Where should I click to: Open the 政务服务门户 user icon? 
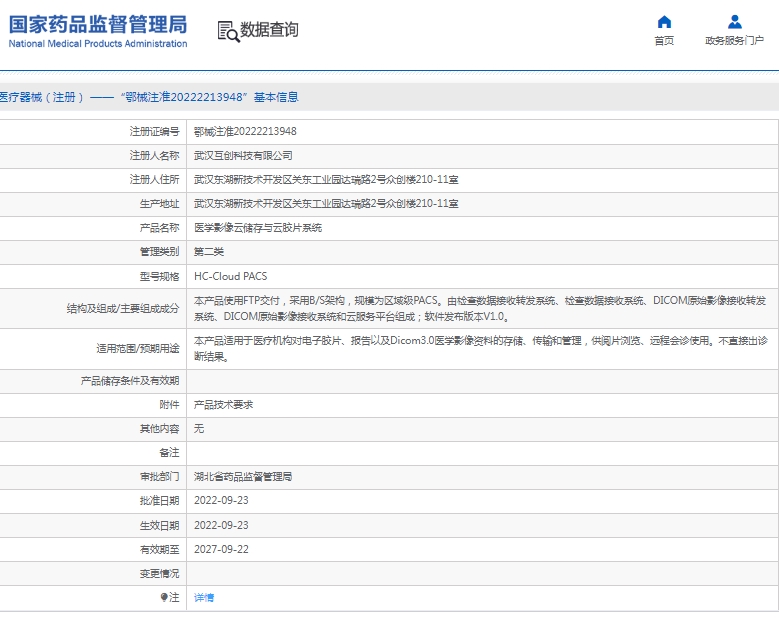(735, 22)
